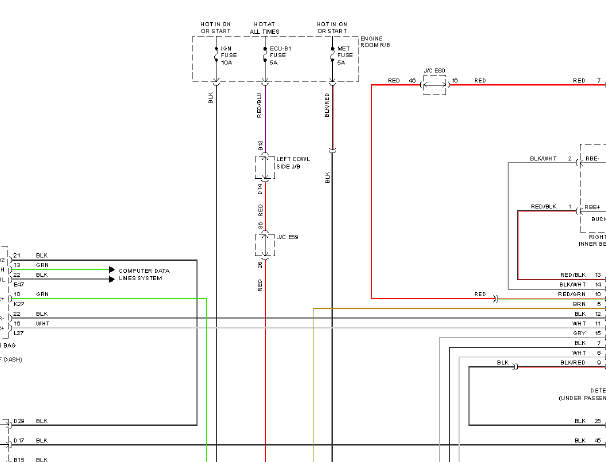Screen dimensions: 606x462
Task: Select 'HOT IN ON OR START' above MET fuse
Action: pos(332,27)
